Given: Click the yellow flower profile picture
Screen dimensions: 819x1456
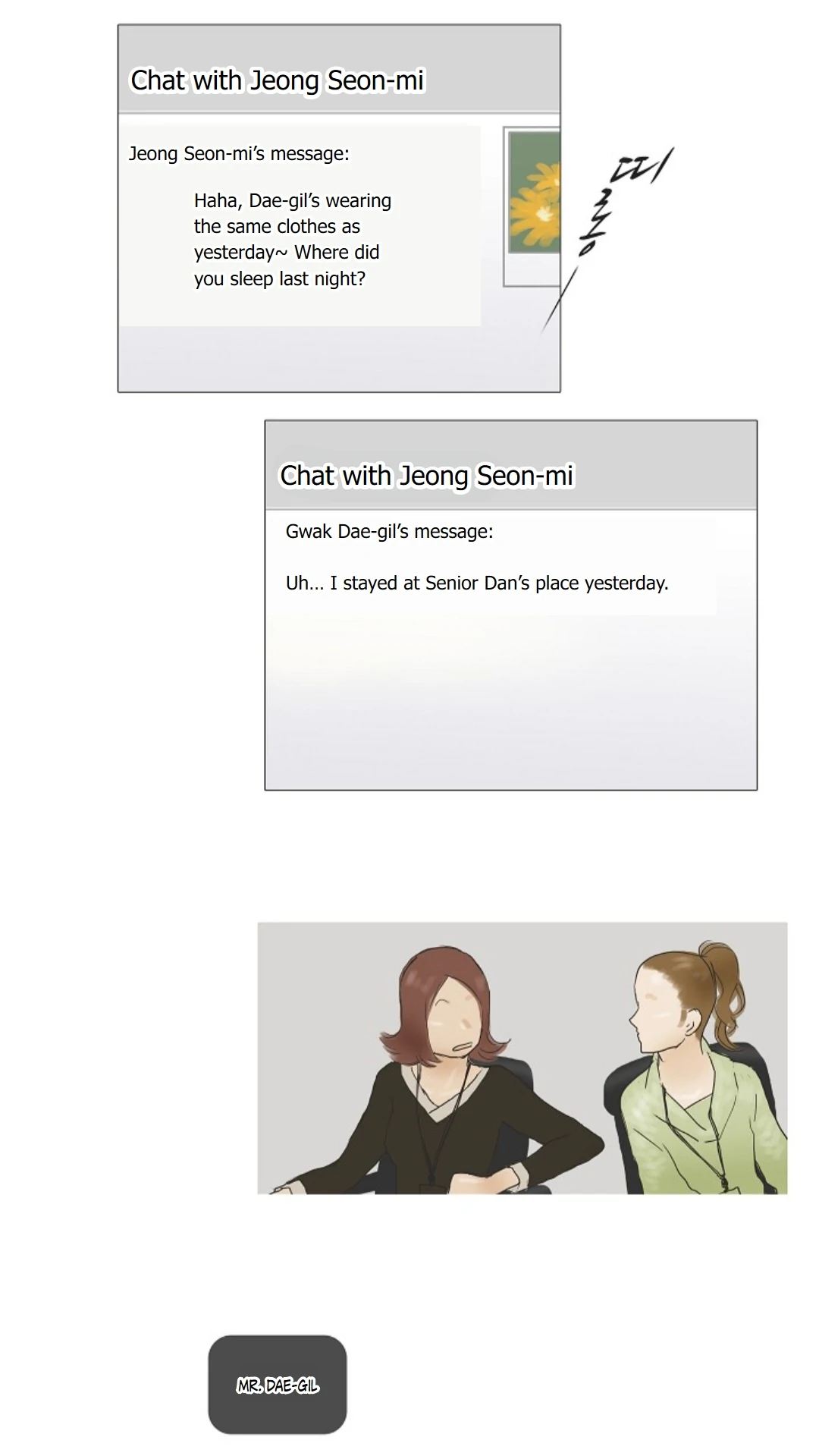Looking at the screenshot, I should 535,193.
